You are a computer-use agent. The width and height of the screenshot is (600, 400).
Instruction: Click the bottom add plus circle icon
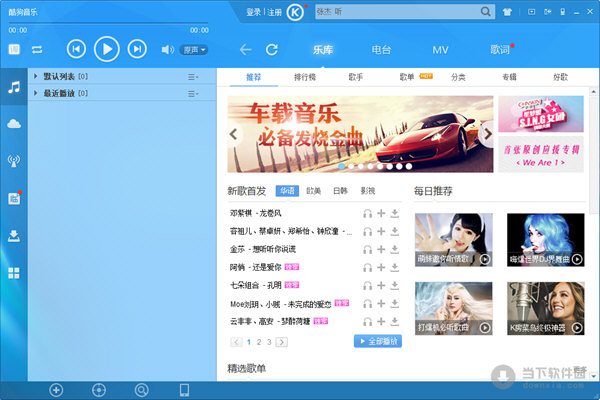tap(56, 390)
